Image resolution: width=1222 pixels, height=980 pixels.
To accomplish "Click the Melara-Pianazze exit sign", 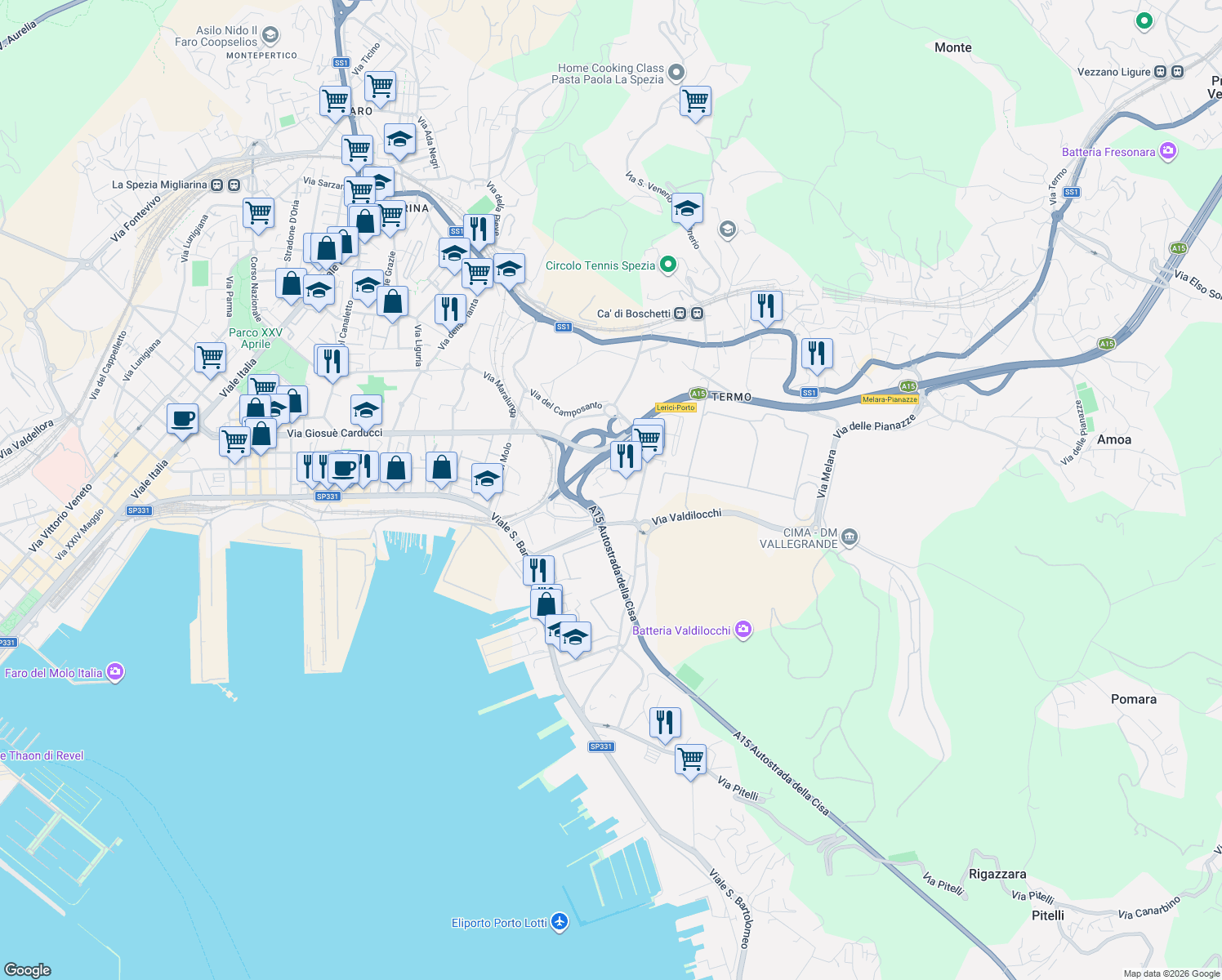I will coord(890,399).
